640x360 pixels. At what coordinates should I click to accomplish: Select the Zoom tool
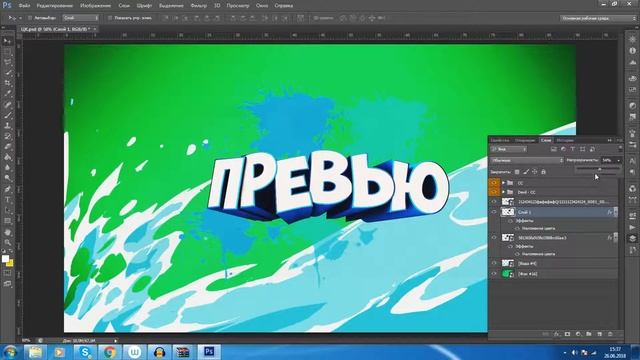point(7,243)
